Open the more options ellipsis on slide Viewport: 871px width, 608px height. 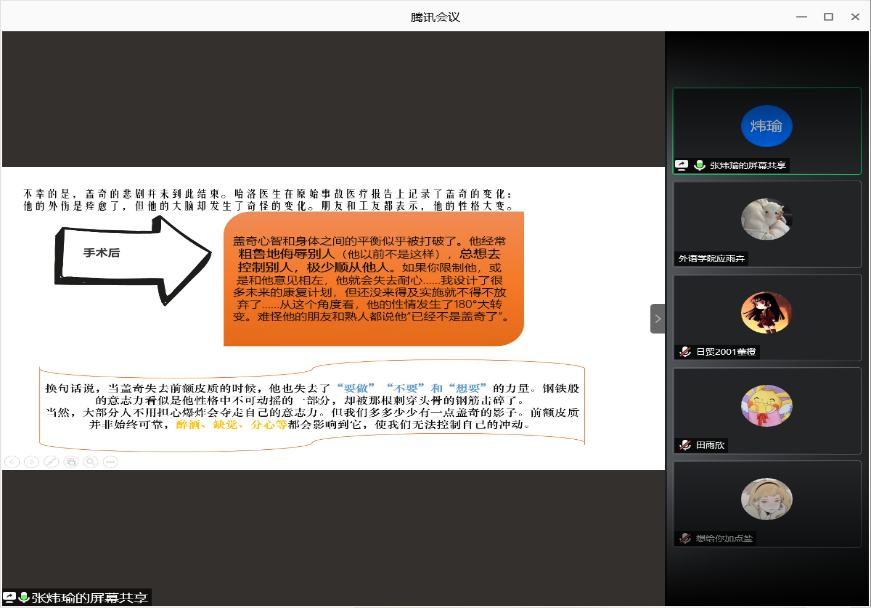pyautogui.click(x=110, y=461)
